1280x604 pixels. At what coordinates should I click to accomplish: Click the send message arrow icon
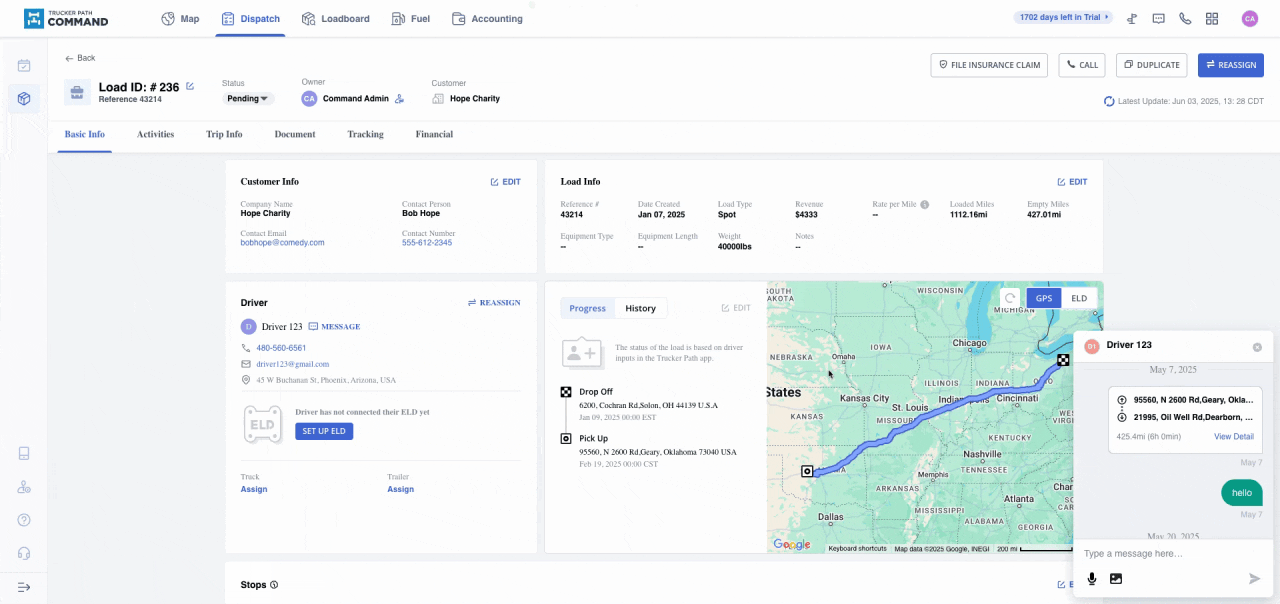[x=1254, y=579]
